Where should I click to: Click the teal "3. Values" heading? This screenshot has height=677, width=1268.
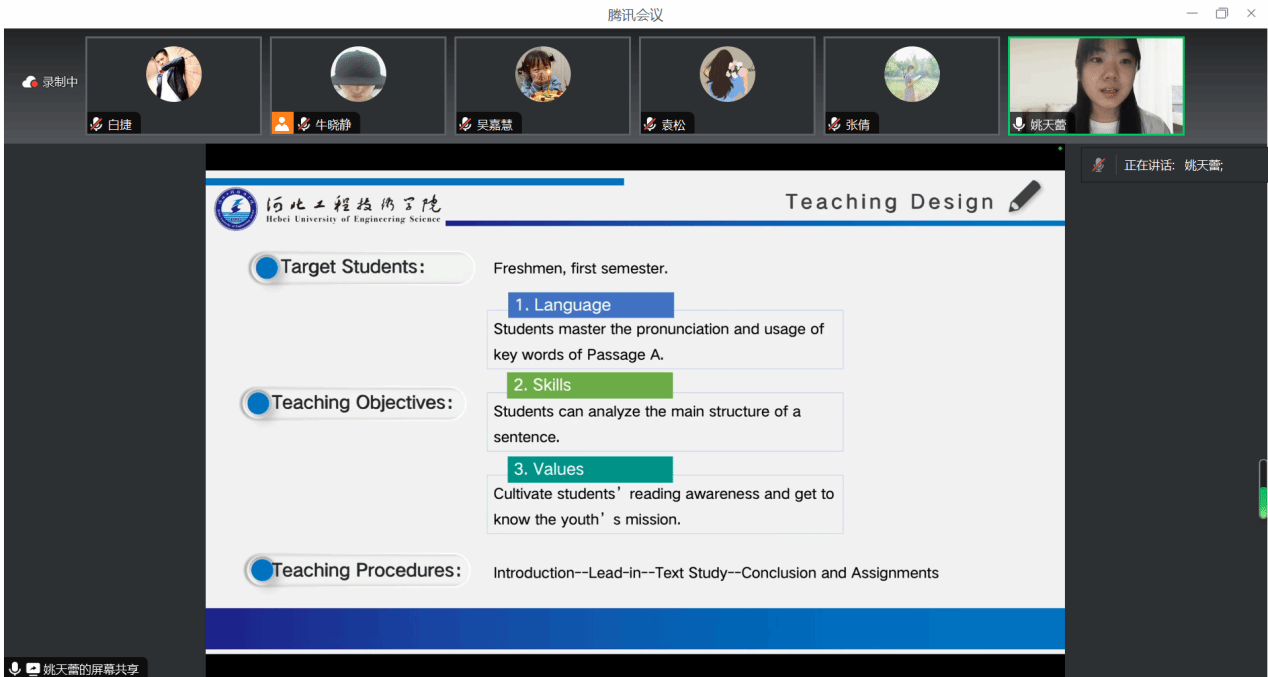click(589, 469)
